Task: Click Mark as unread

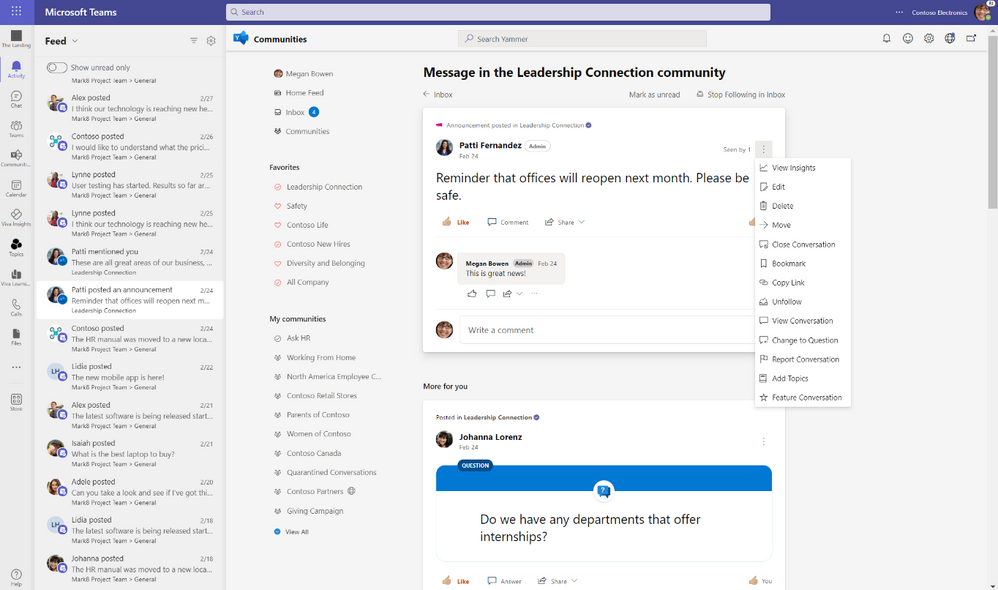Action: point(654,95)
